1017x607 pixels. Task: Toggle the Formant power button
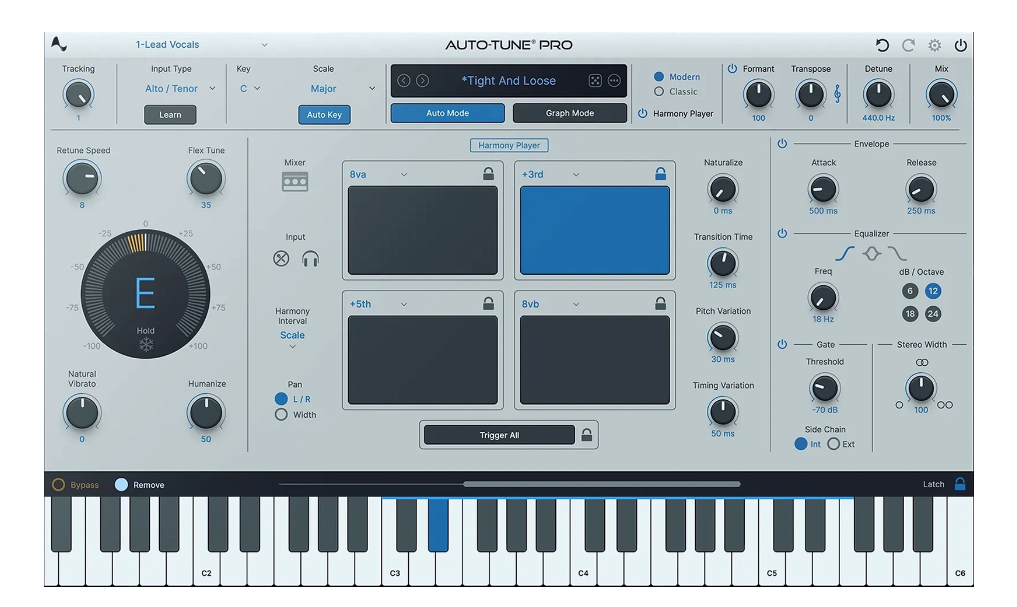tap(732, 68)
